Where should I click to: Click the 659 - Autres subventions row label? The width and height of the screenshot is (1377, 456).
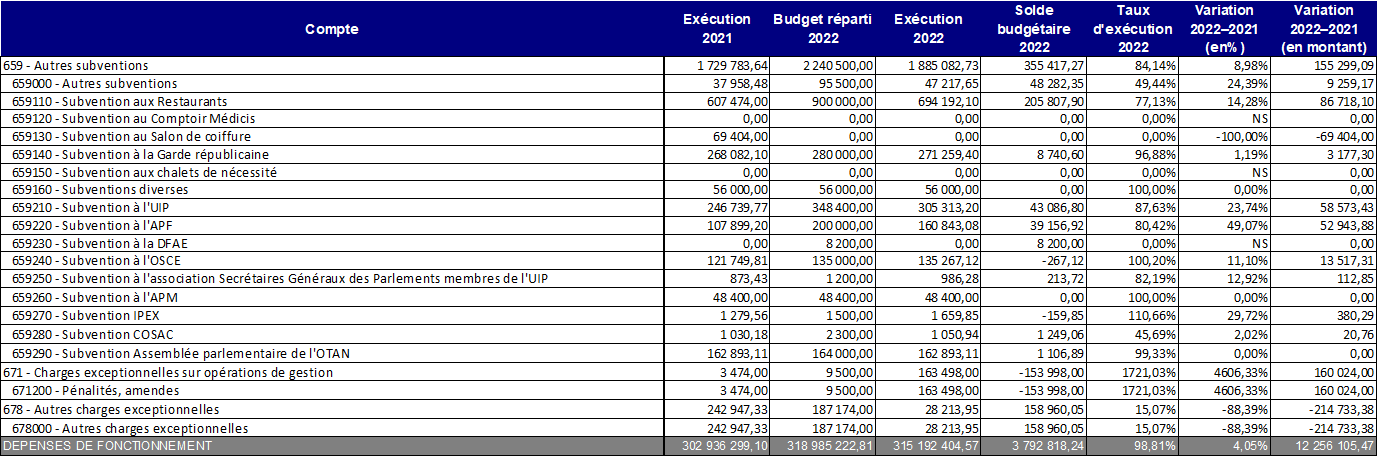[x=76, y=66]
